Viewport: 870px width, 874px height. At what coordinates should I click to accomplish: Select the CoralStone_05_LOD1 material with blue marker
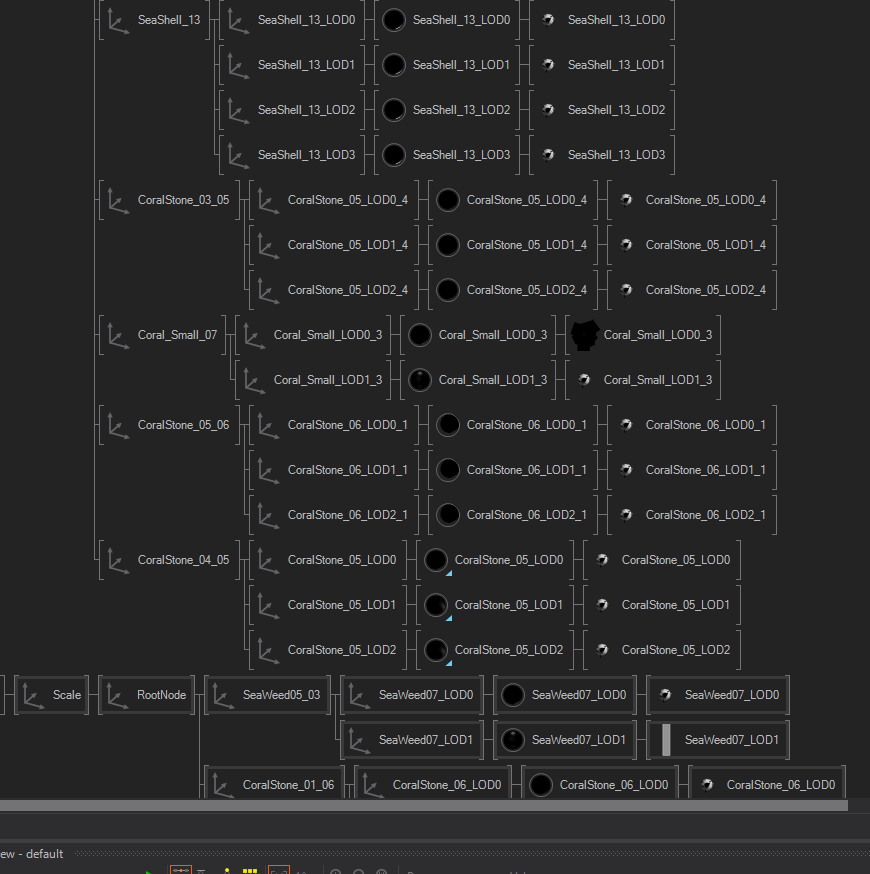(436, 605)
